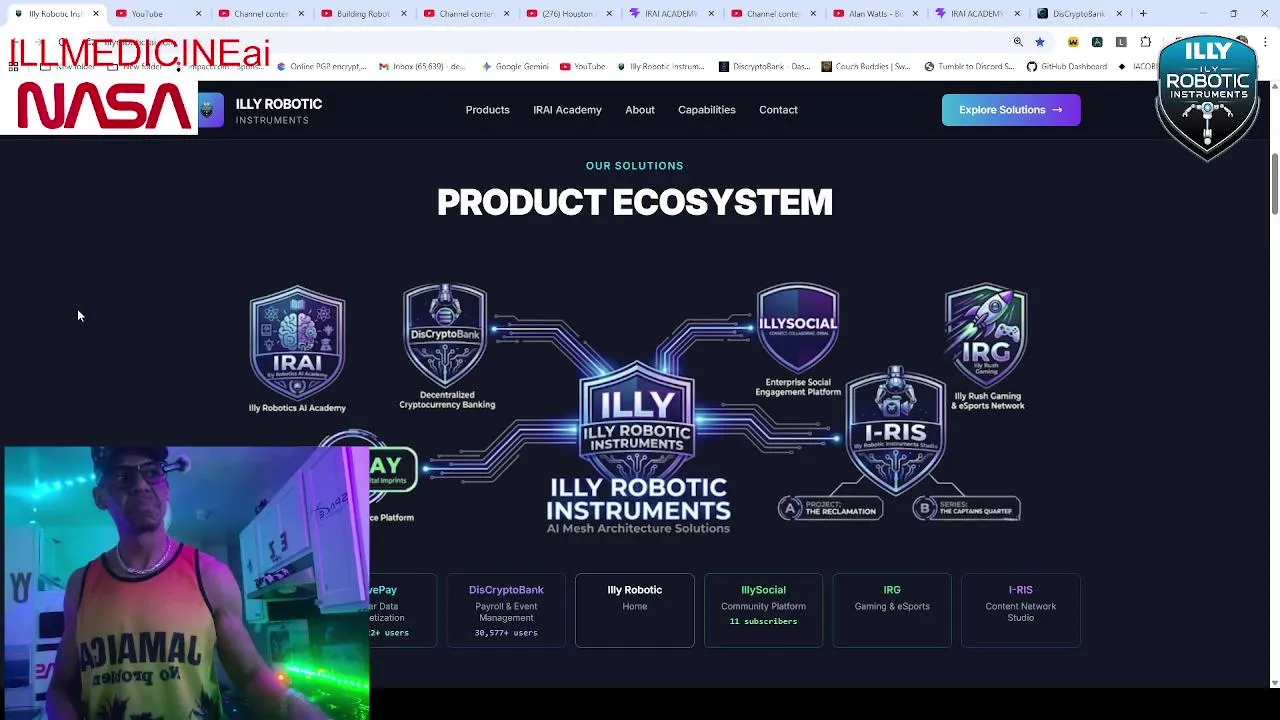
Task: Open the Online PGP encrypt bookmark
Action: tap(322, 67)
